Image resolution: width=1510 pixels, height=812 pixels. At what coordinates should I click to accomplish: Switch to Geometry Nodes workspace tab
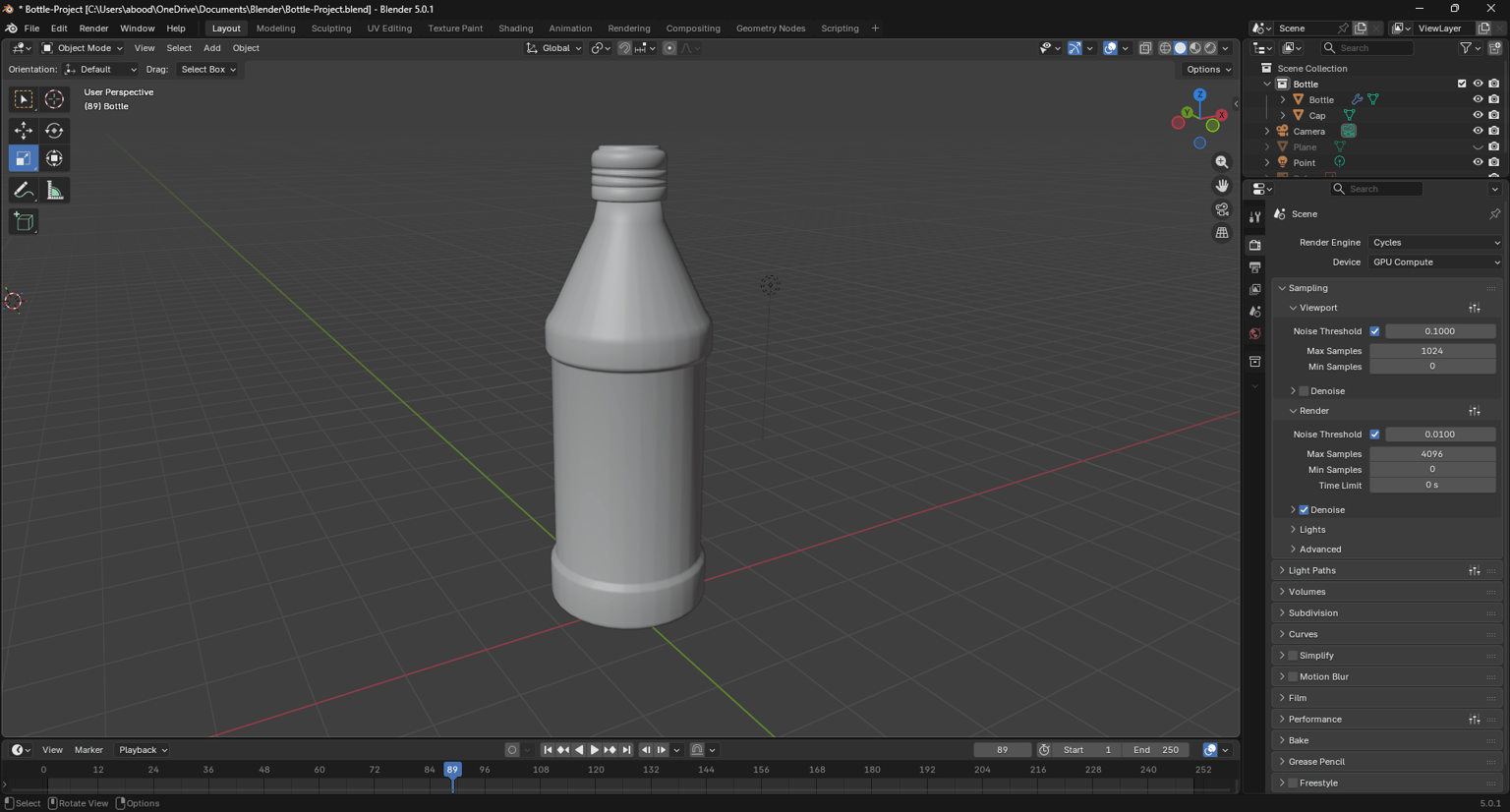(x=771, y=29)
